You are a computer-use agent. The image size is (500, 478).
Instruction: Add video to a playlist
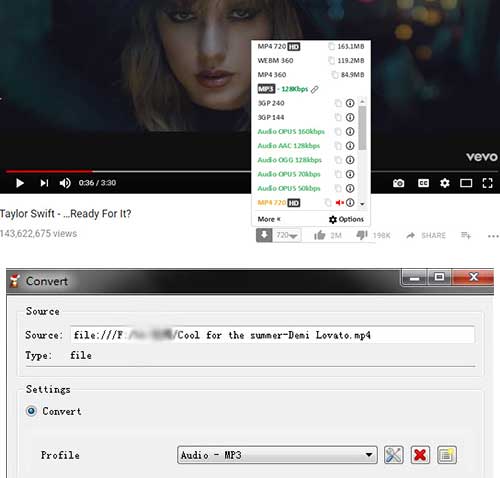[x=466, y=236]
